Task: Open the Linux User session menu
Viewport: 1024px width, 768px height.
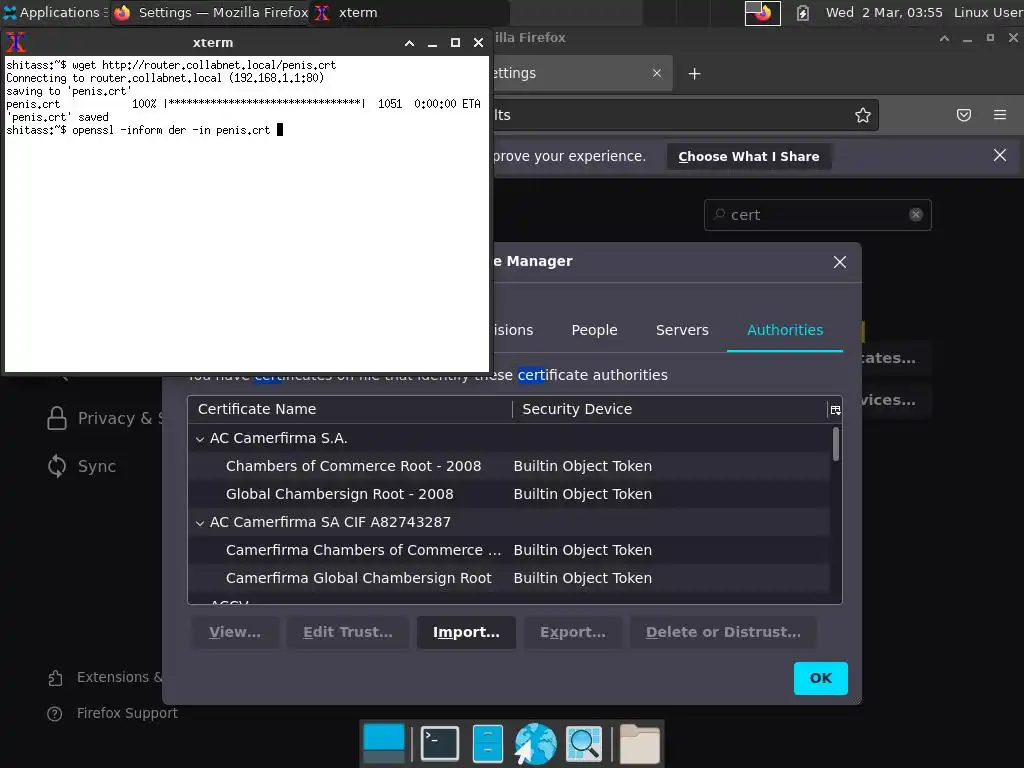Action: 988,12
